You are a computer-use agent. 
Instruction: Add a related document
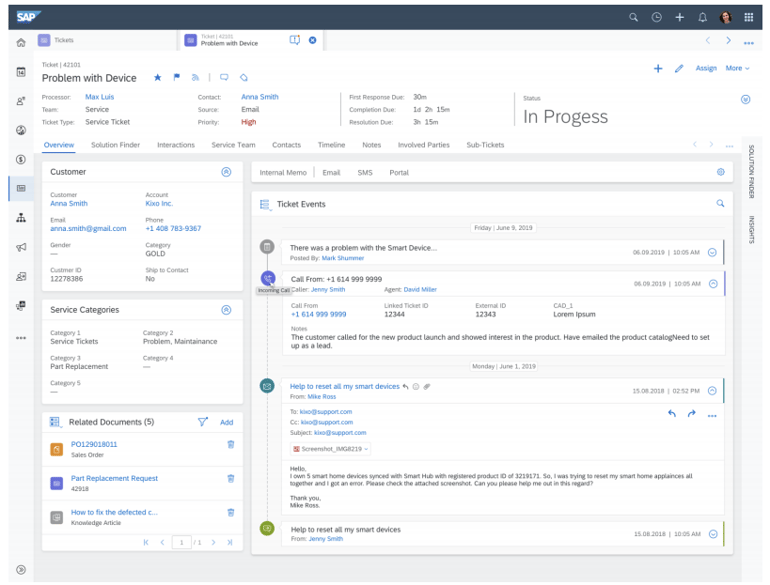click(226, 422)
